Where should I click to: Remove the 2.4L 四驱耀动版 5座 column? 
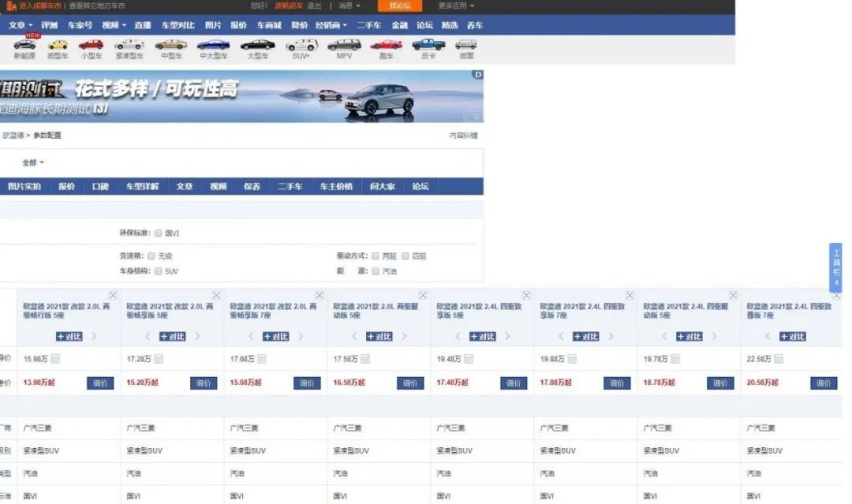(x=733, y=295)
